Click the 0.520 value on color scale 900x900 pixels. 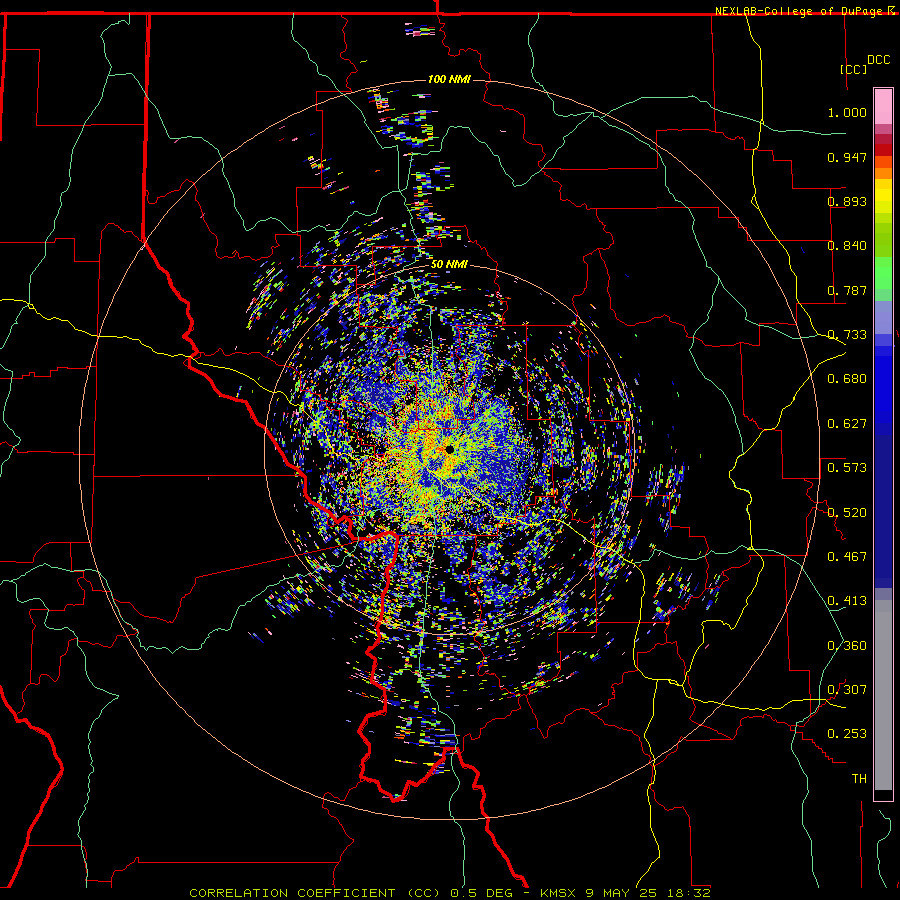pyautogui.click(x=847, y=513)
